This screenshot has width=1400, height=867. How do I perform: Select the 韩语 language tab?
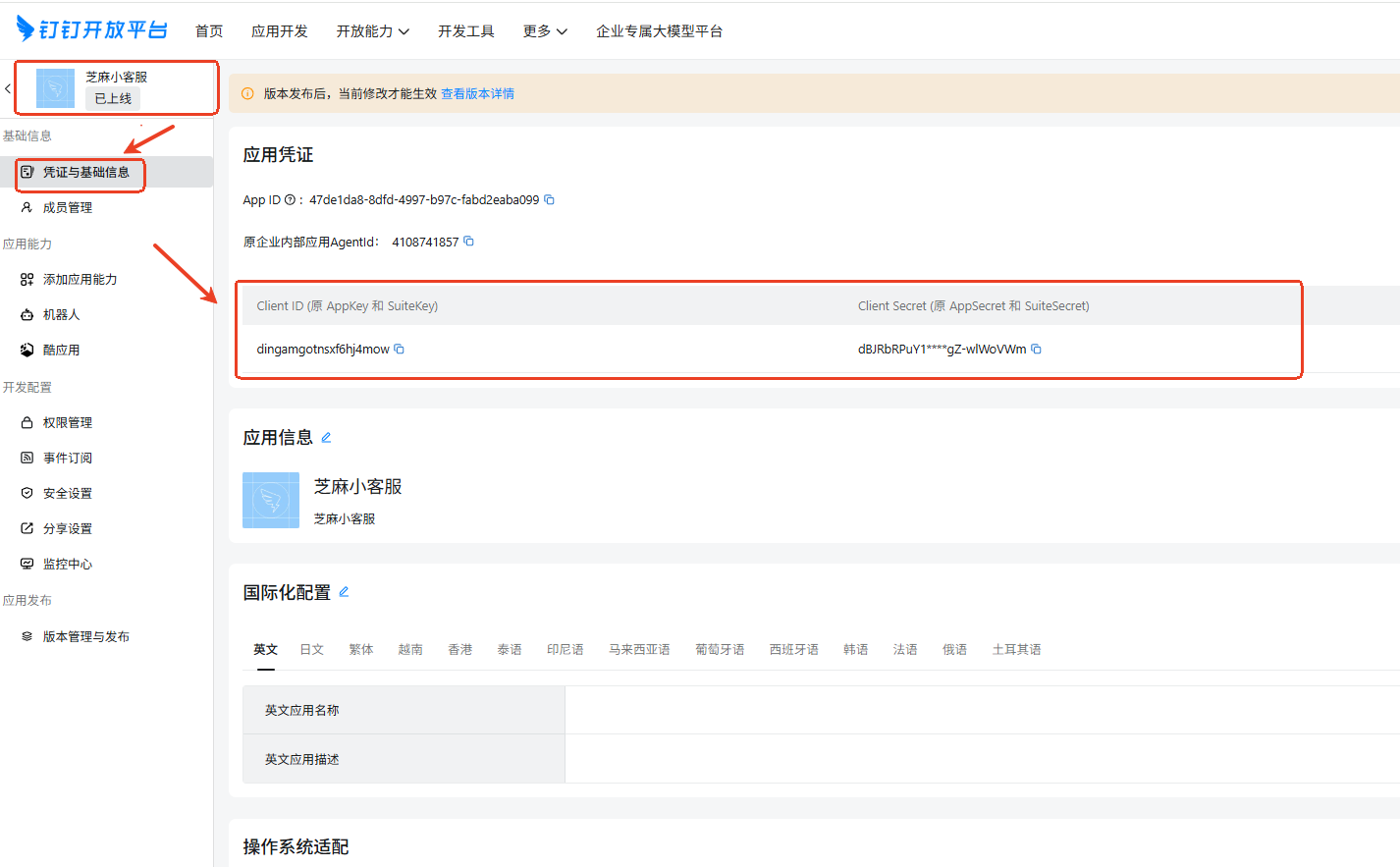pos(856,649)
